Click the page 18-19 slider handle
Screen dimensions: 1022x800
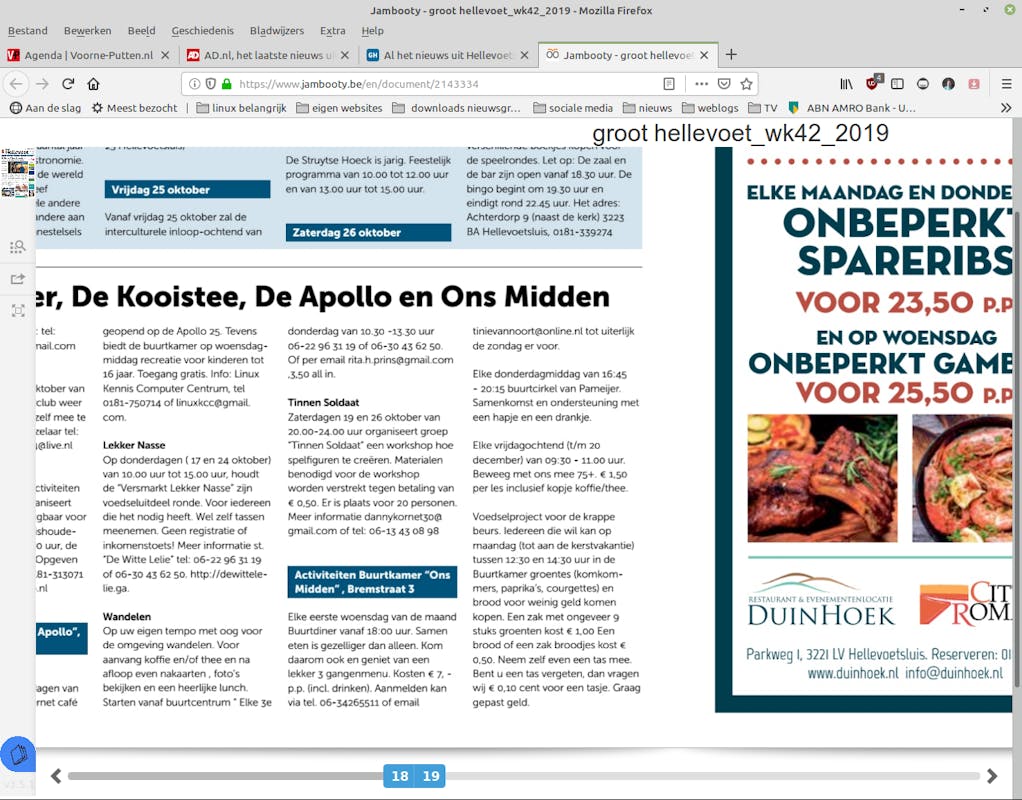click(414, 776)
